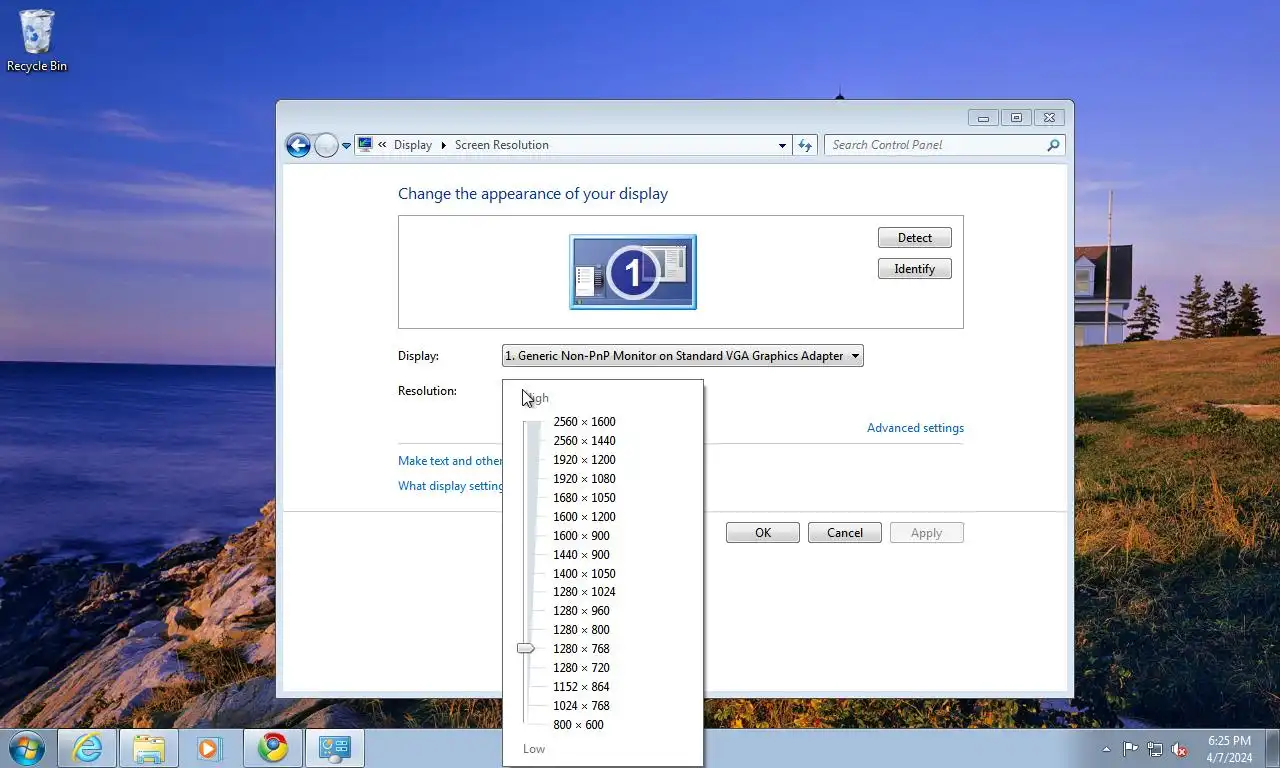
Task: Launch Internet Explorer from the taskbar
Action: pos(87,748)
